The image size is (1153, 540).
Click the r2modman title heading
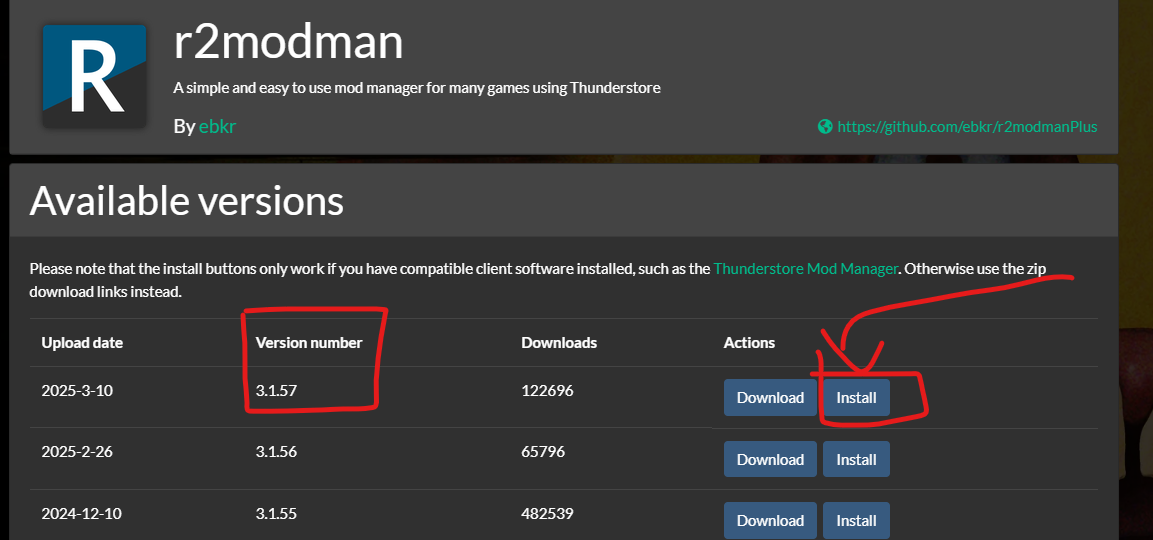[288, 42]
